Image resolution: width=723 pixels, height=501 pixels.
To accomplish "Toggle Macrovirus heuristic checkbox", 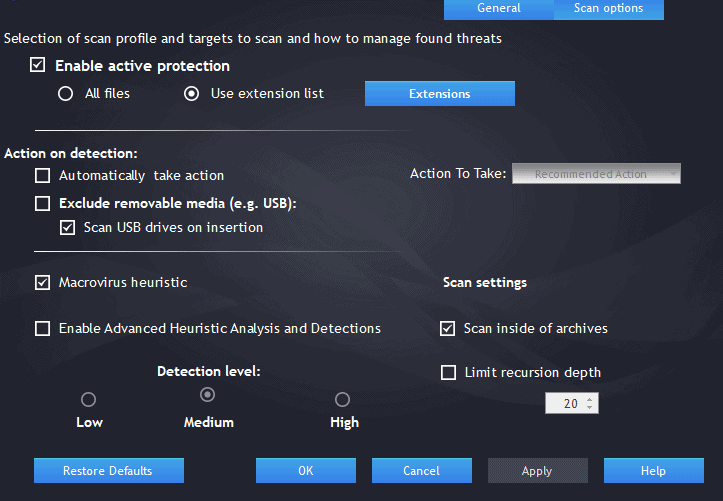I will pos(42,282).
